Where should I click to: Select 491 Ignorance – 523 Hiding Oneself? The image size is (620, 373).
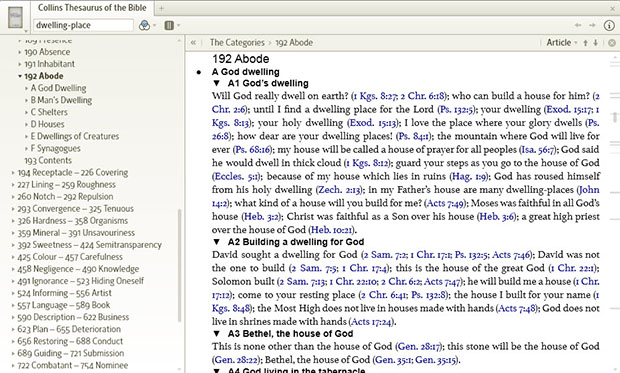coord(81,281)
